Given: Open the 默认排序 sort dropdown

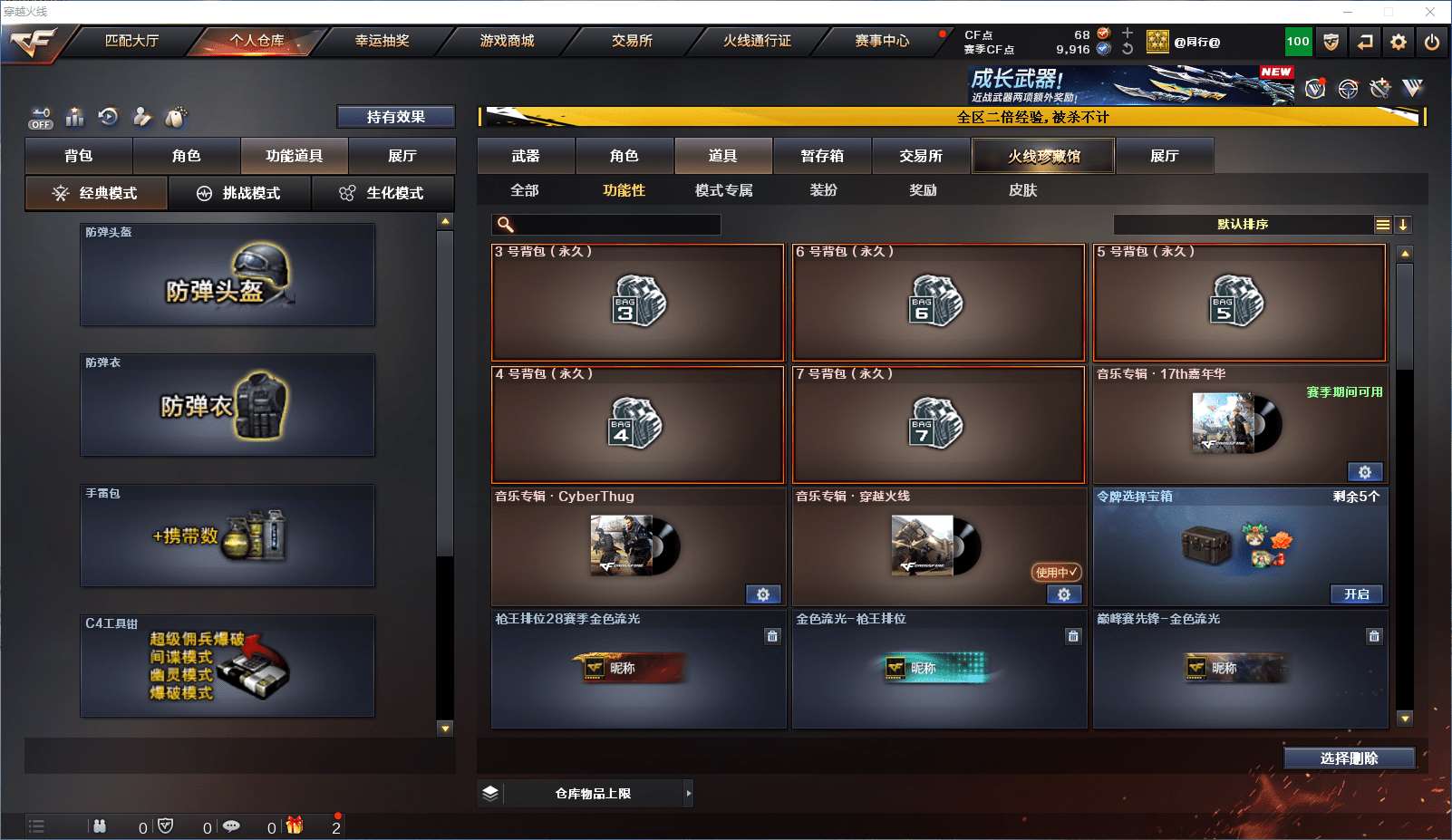Looking at the screenshot, I should point(1243,225).
